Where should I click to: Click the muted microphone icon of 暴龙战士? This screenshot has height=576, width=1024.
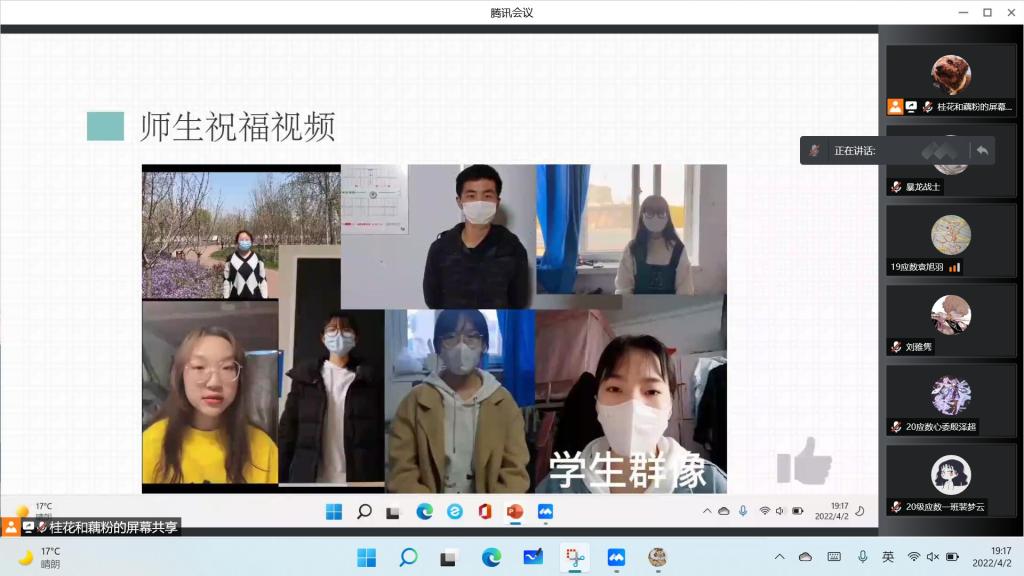(x=896, y=187)
